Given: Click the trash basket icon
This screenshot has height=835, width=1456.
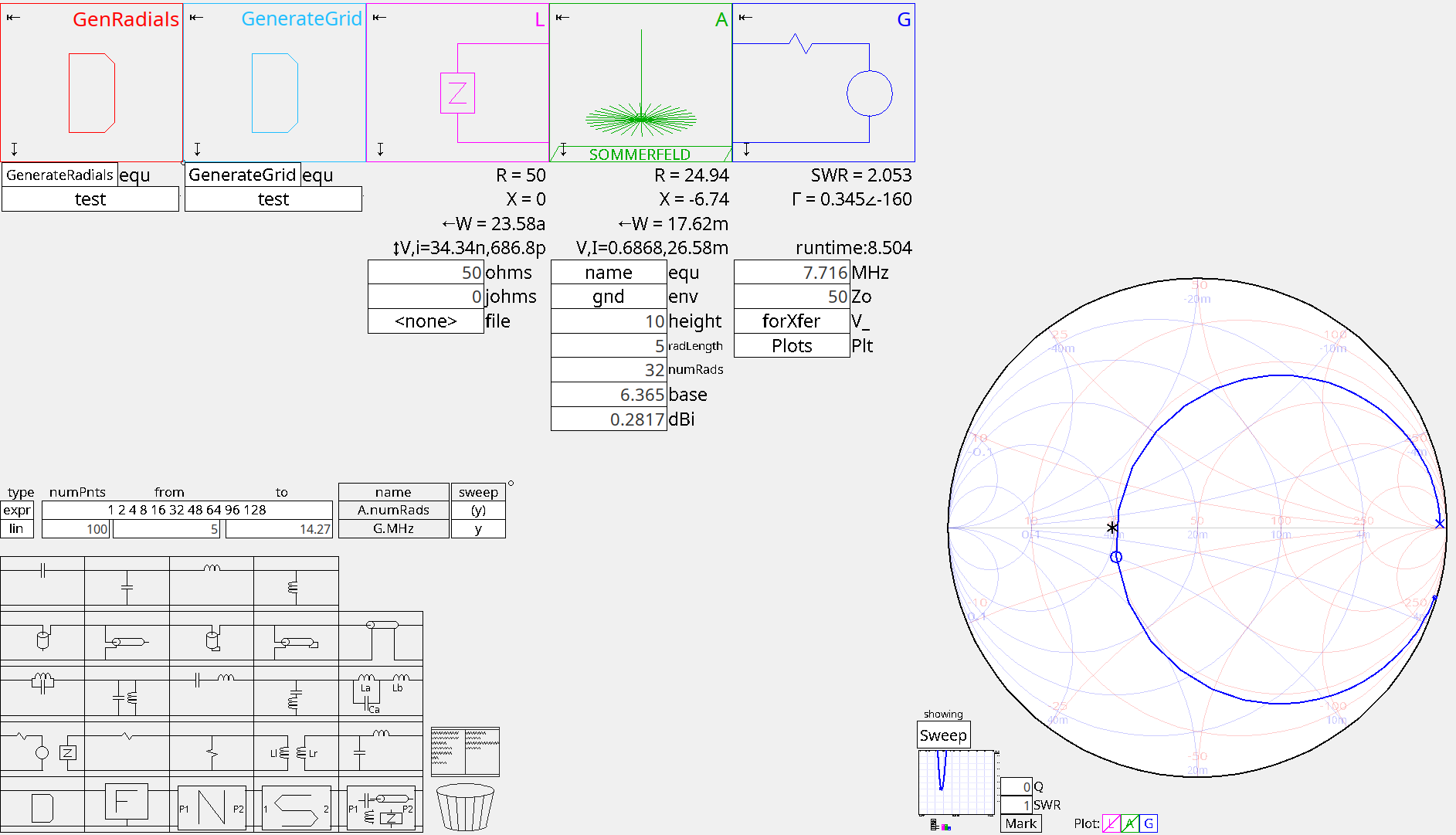Looking at the screenshot, I should pos(465,807).
